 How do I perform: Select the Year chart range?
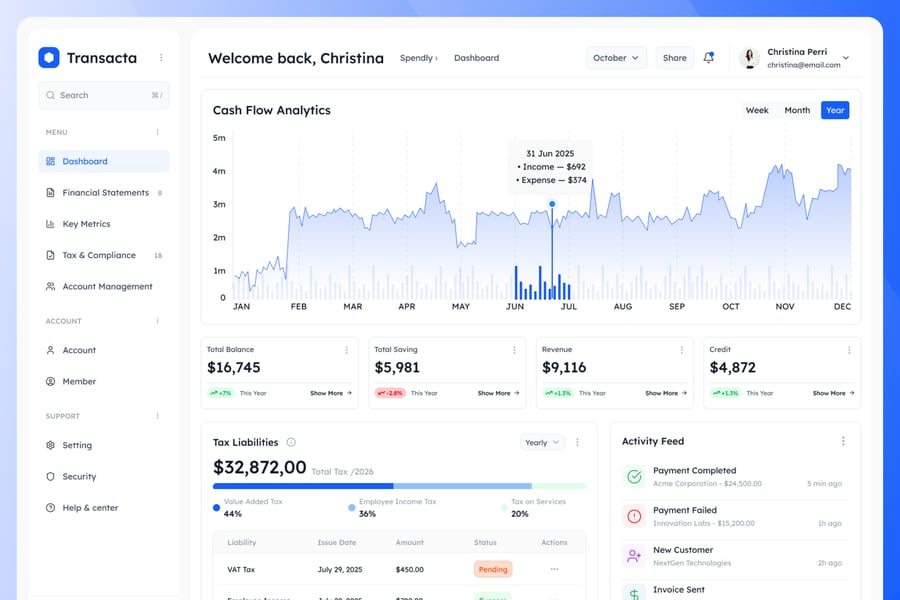click(x=835, y=110)
